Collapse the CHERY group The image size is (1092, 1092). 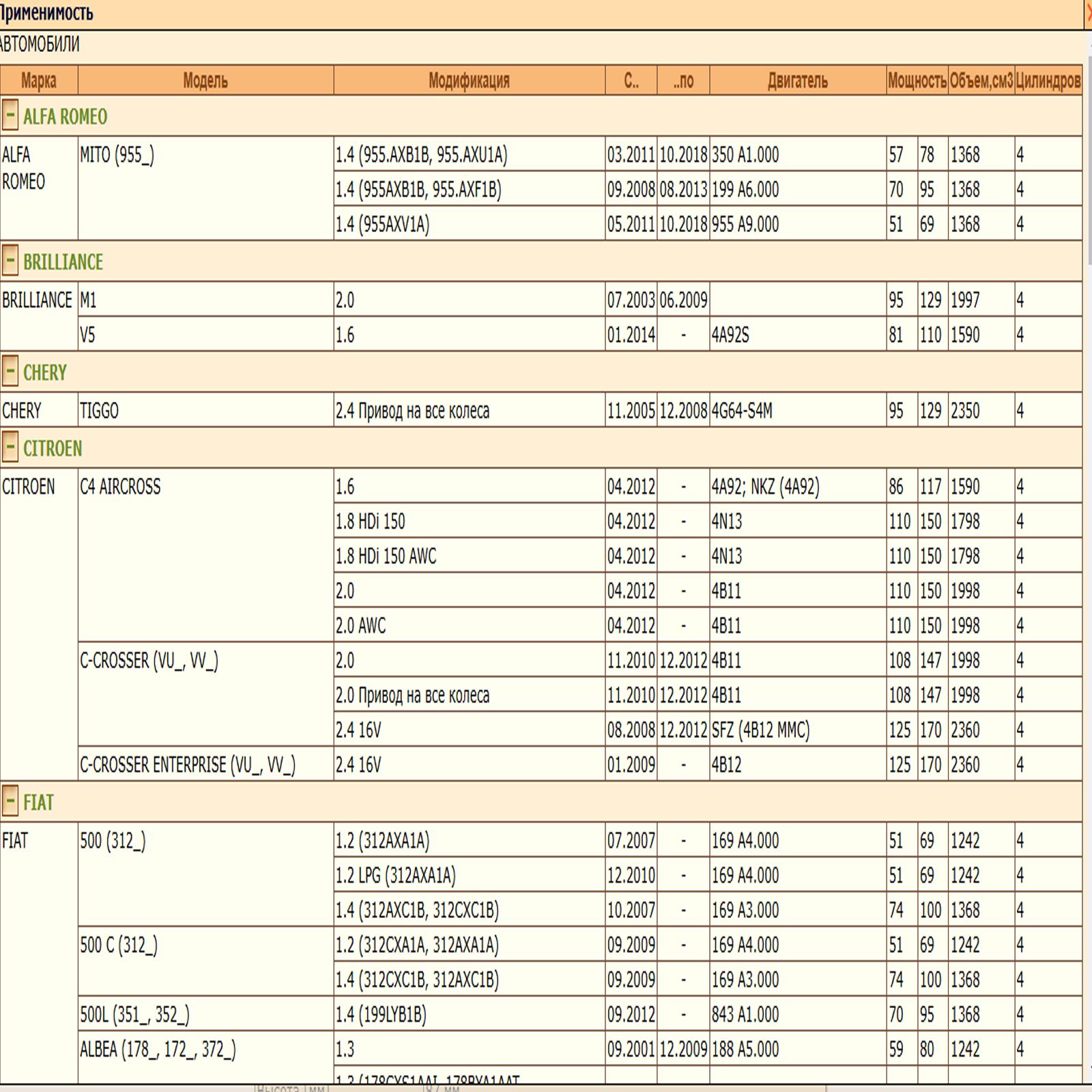tap(10, 371)
